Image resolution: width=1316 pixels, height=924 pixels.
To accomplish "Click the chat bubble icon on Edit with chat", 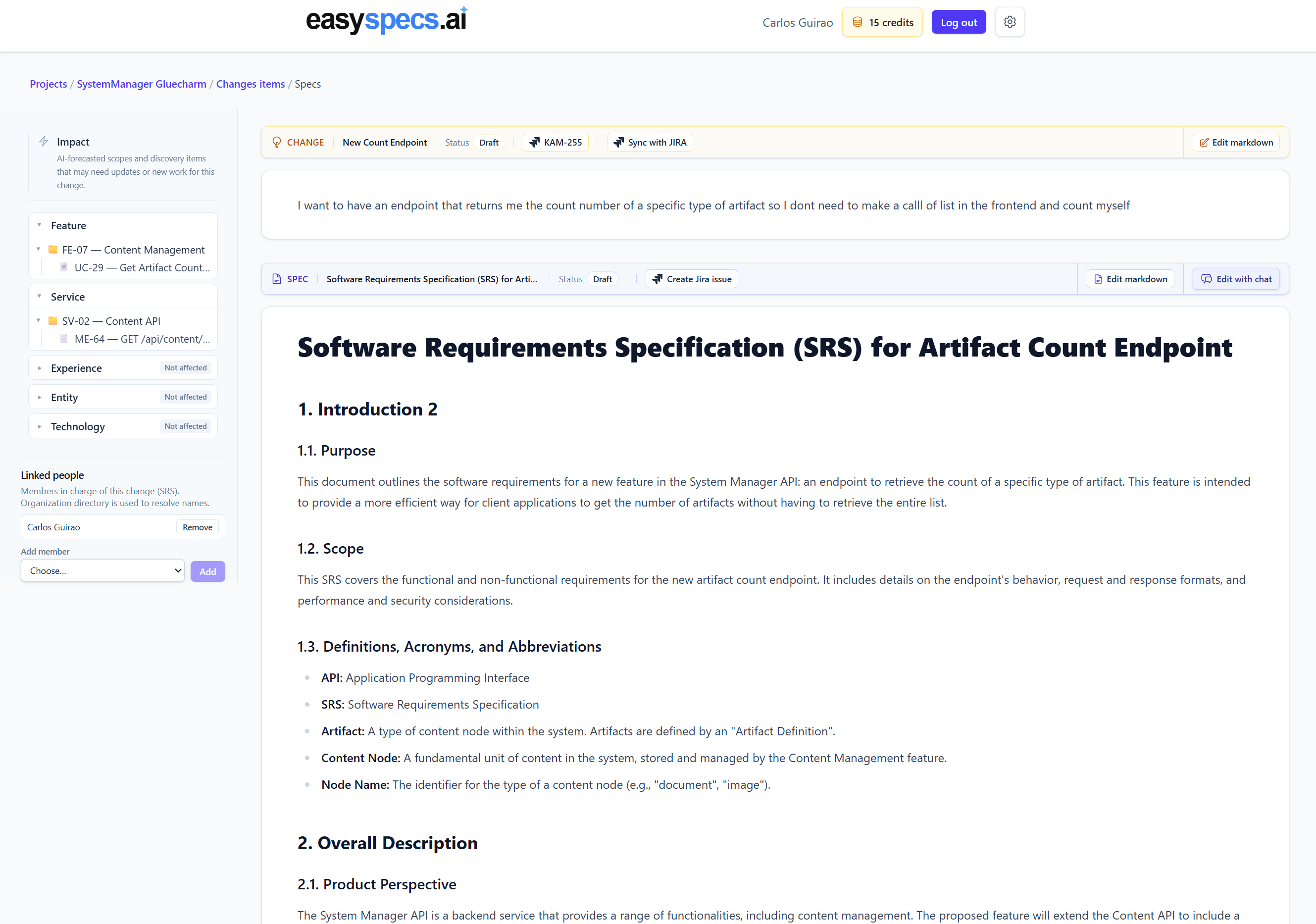I will pyautogui.click(x=1207, y=279).
